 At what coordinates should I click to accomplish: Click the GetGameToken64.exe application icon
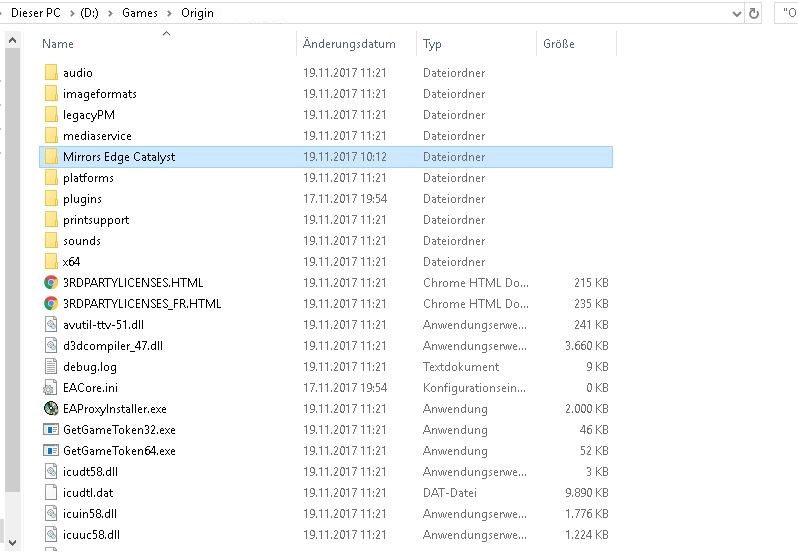[x=51, y=450]
